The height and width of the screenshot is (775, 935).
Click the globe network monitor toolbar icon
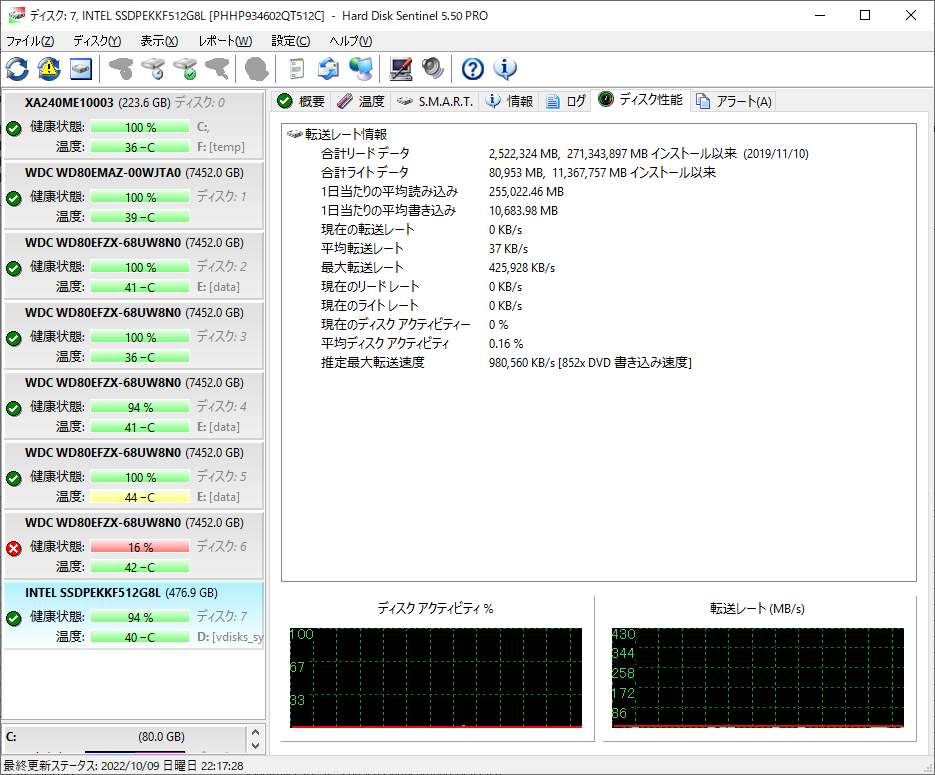[x=361, y=69]
